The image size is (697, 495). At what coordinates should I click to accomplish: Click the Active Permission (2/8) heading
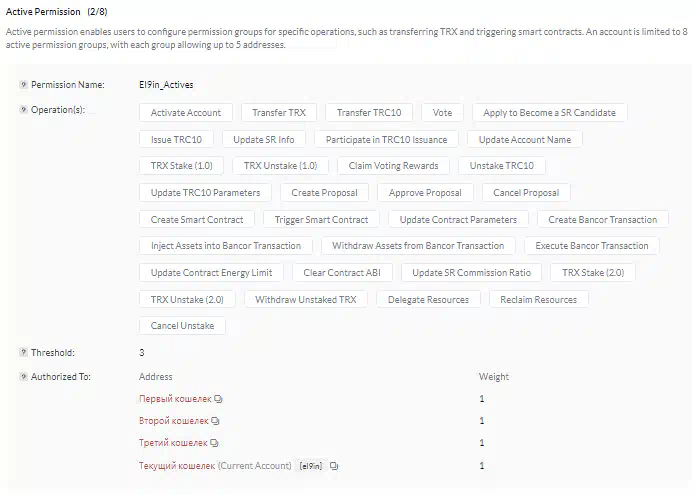point(56,12)
